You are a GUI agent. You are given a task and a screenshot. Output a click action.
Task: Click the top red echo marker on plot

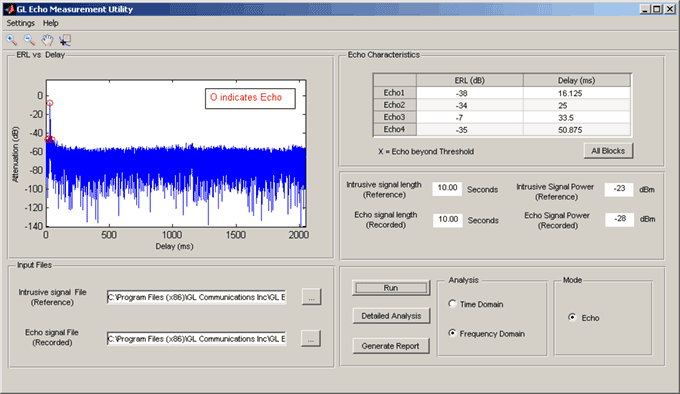tap(50, 103)
